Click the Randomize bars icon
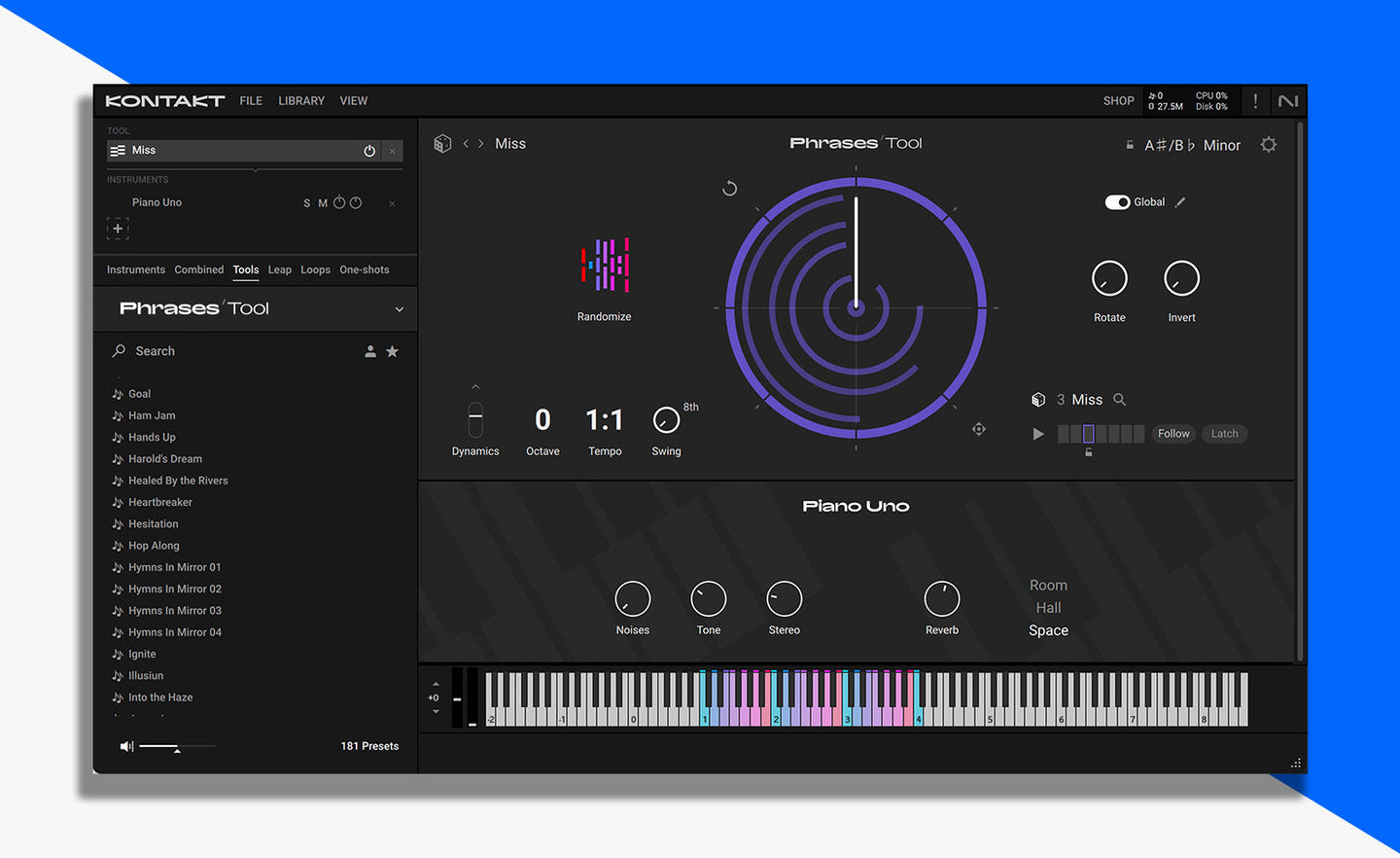 pos(605,265)
